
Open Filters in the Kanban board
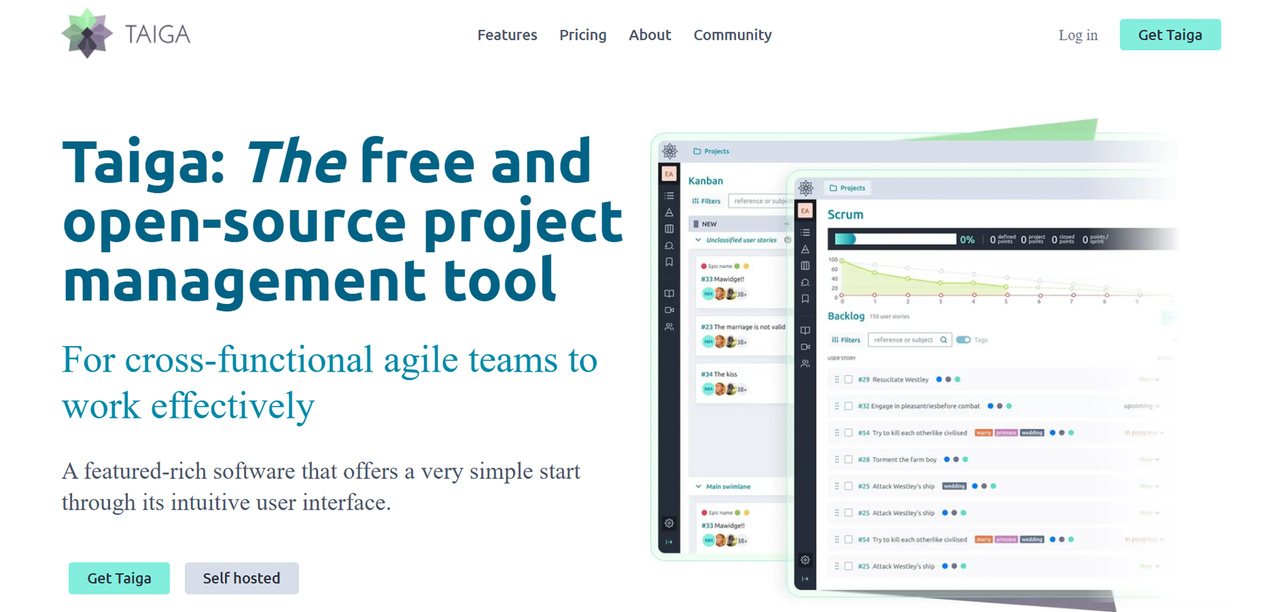point(706,201)
